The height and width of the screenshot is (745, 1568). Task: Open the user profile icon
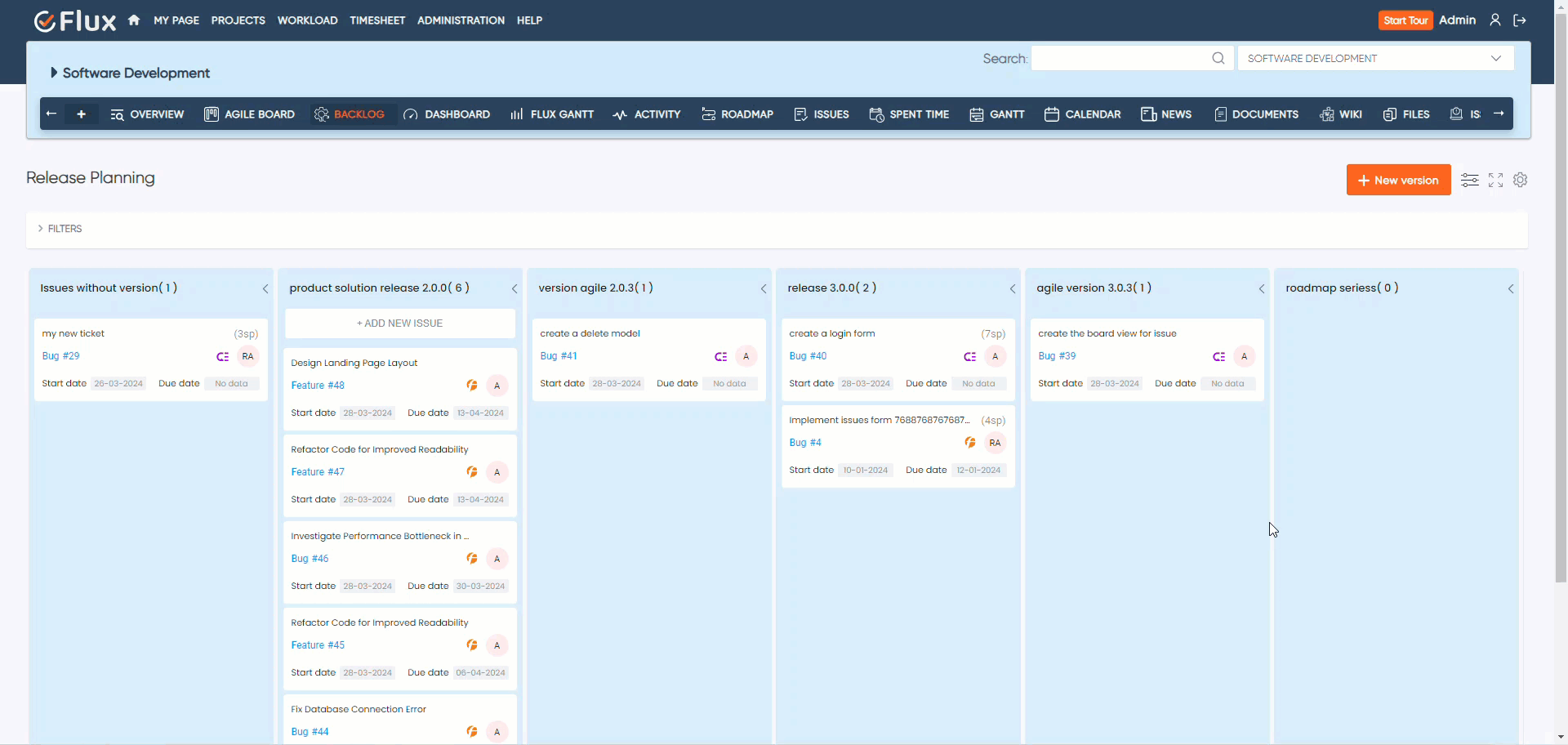[1494, 20]
